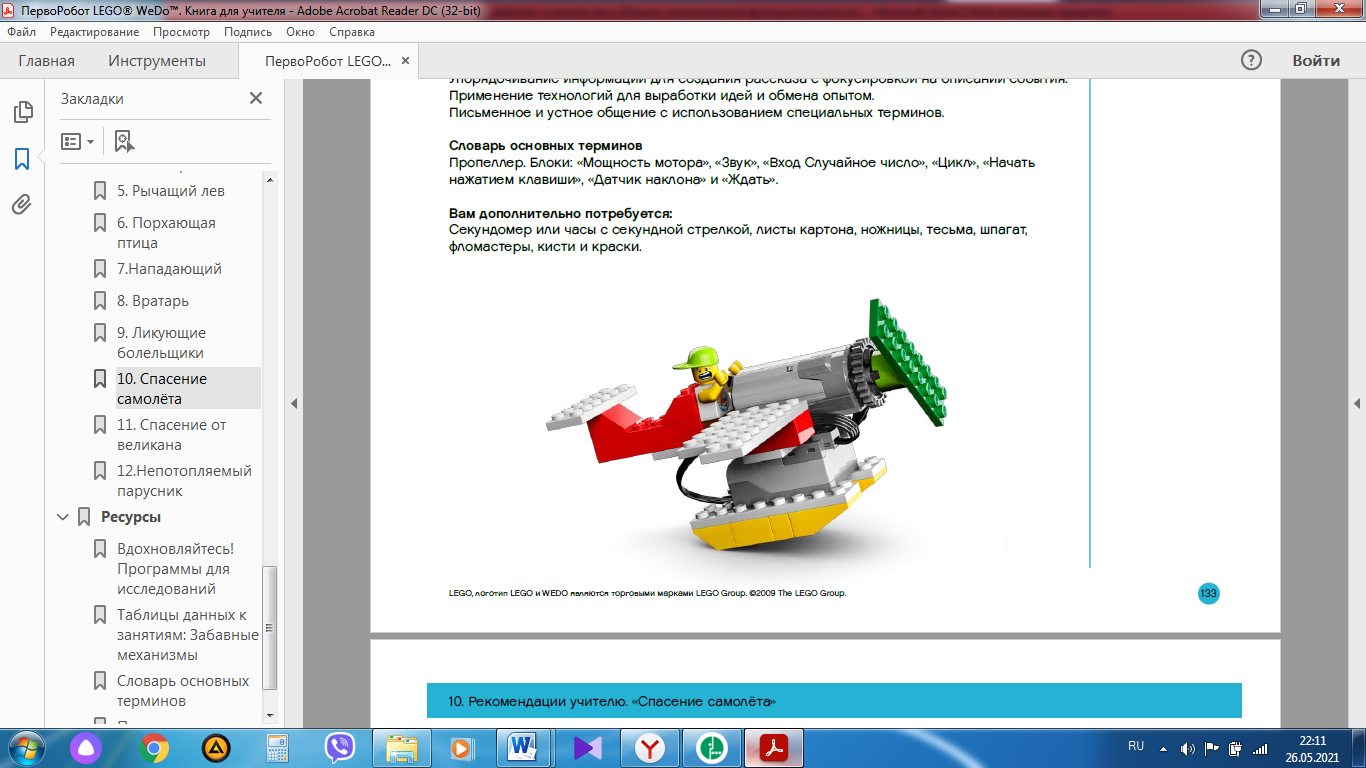Launch the purple Alice assistant taskbar icon
Image resolution: width=1366 pixels, height=768 pixels.
pos(85,748)
